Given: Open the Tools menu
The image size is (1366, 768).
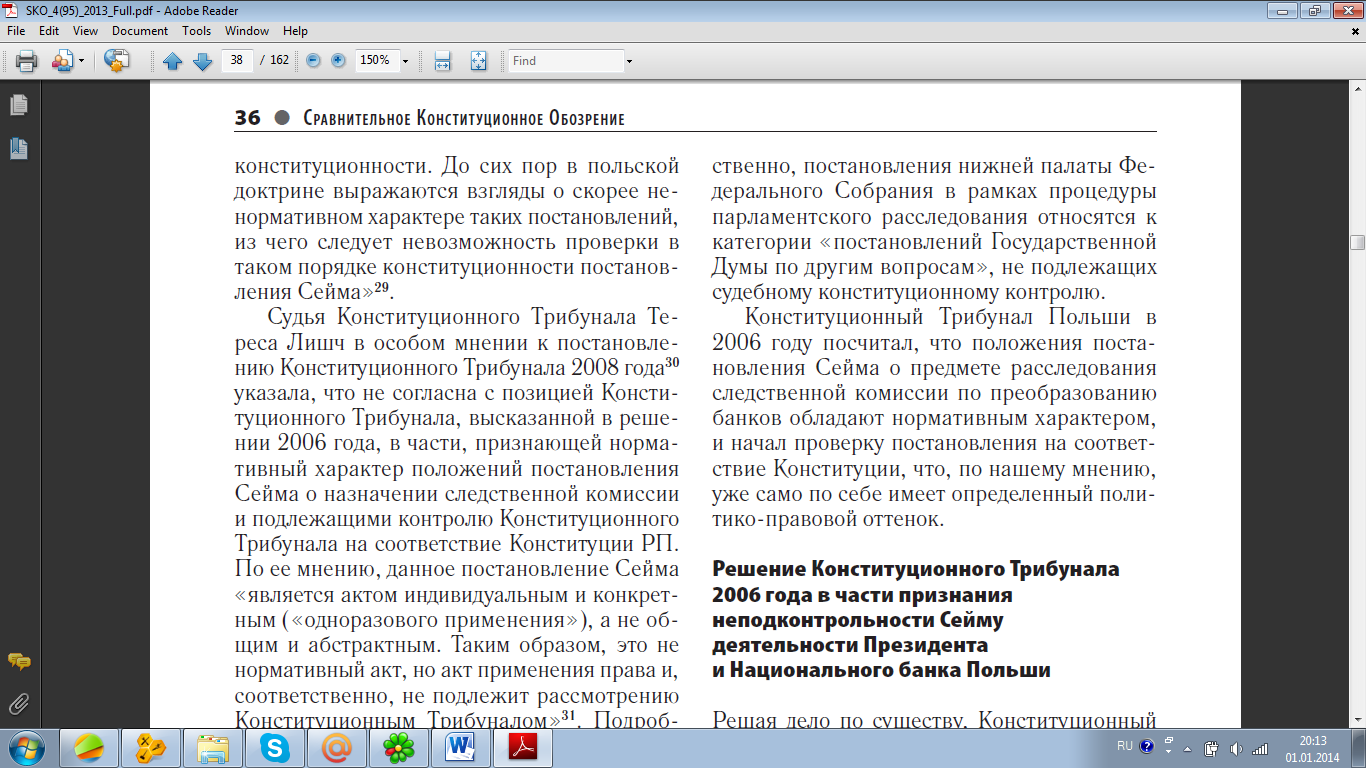Looking at the screenshot, I should coord(197,31).
